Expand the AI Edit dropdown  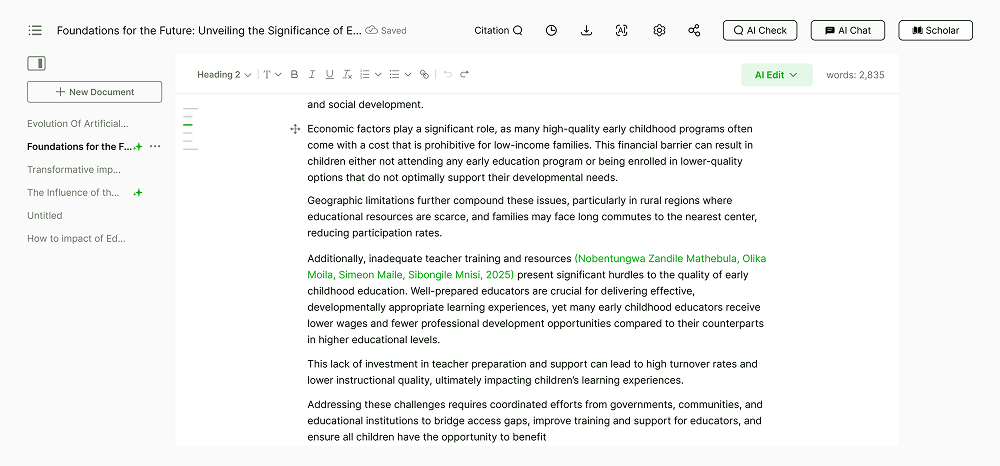776,75
